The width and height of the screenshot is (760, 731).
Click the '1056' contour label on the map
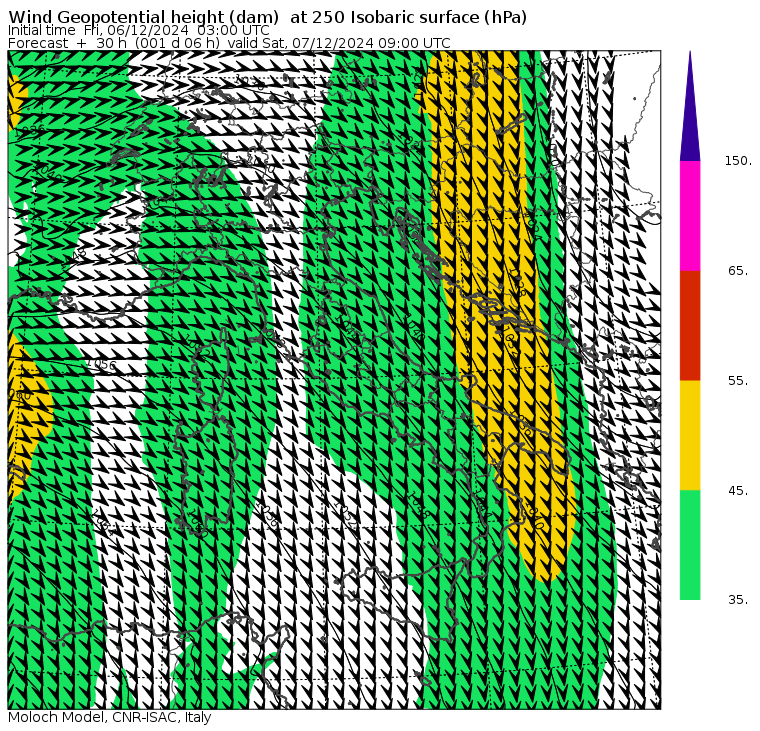pos(101,365)
